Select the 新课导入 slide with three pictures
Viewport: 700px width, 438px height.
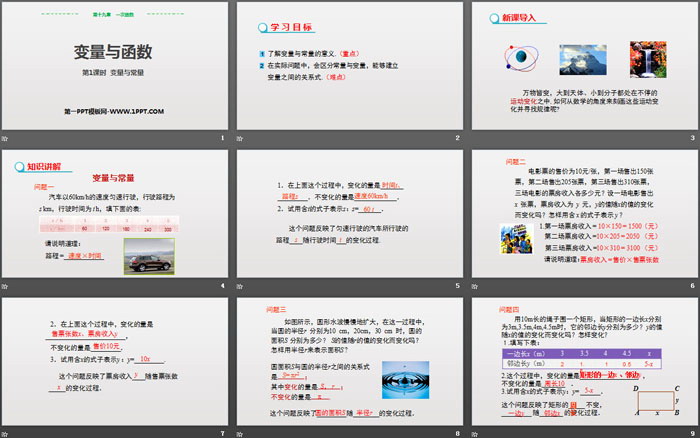point(585,66)
